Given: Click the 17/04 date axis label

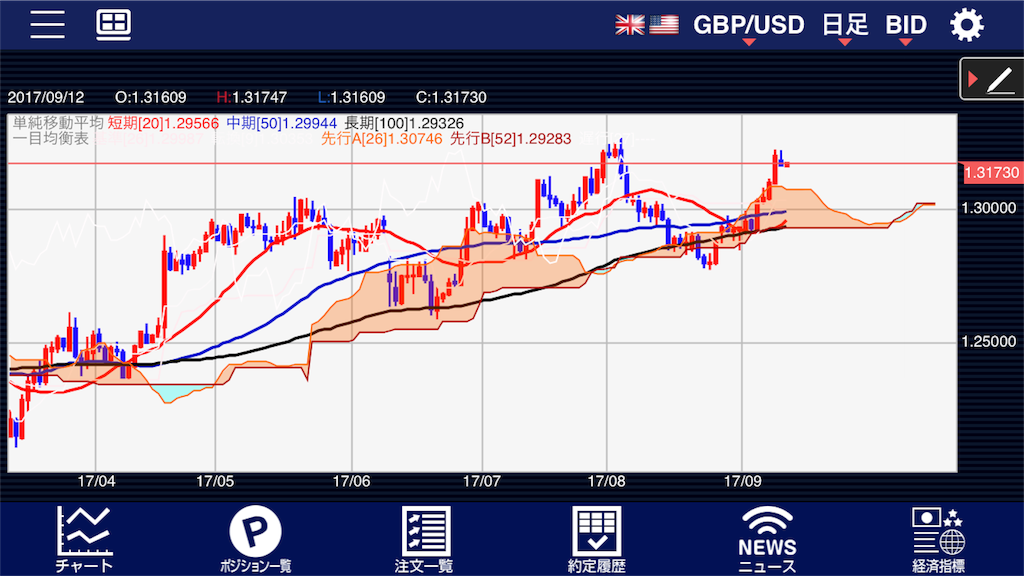Looking at the screenshot, I should click(96, 482).
